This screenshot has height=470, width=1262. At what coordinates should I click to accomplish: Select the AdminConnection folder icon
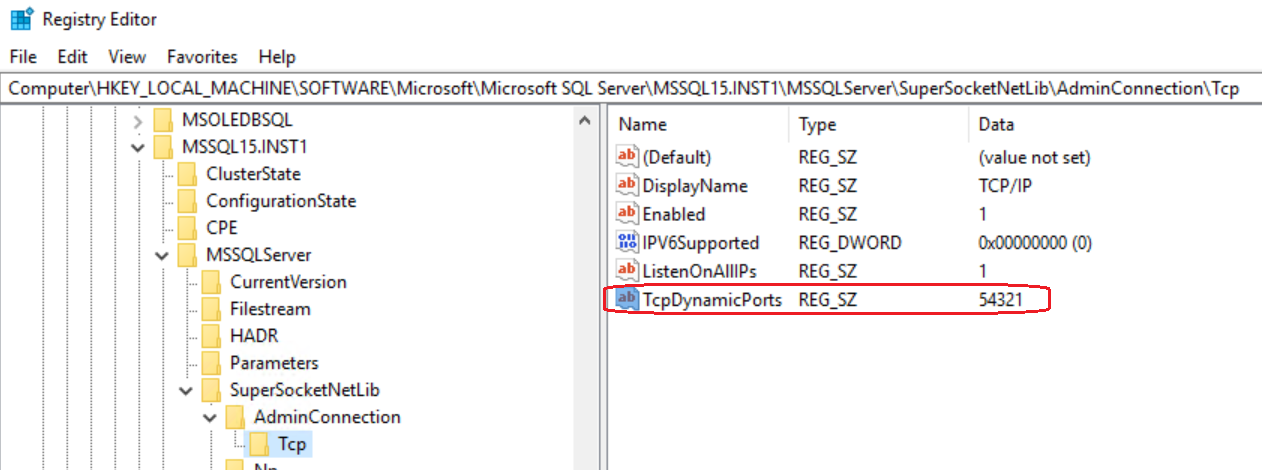click(236, 417)
